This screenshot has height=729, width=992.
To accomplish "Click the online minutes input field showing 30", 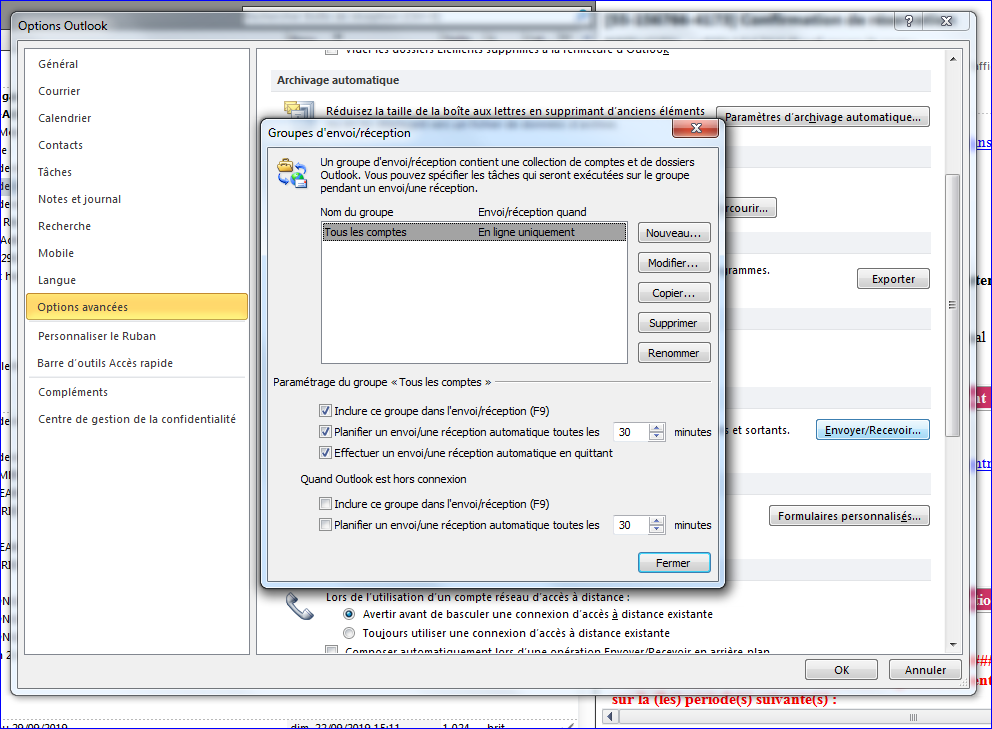I will click(631, 432).
